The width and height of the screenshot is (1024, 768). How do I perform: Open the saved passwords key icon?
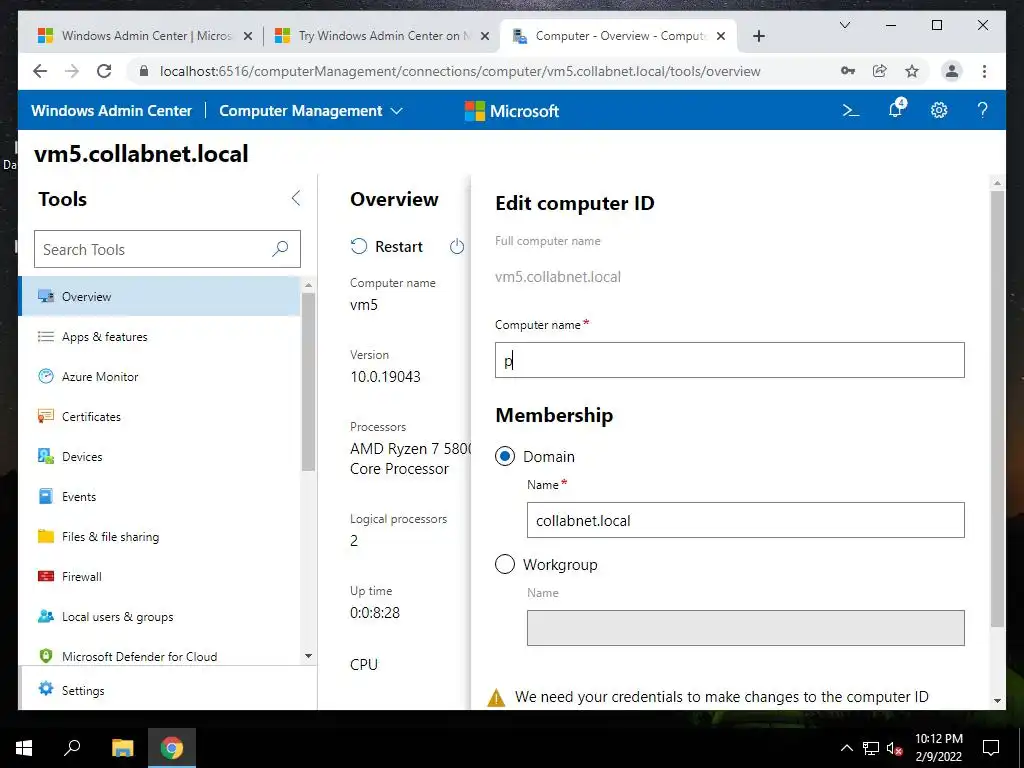pyautogui.click(x=848, y=71)
